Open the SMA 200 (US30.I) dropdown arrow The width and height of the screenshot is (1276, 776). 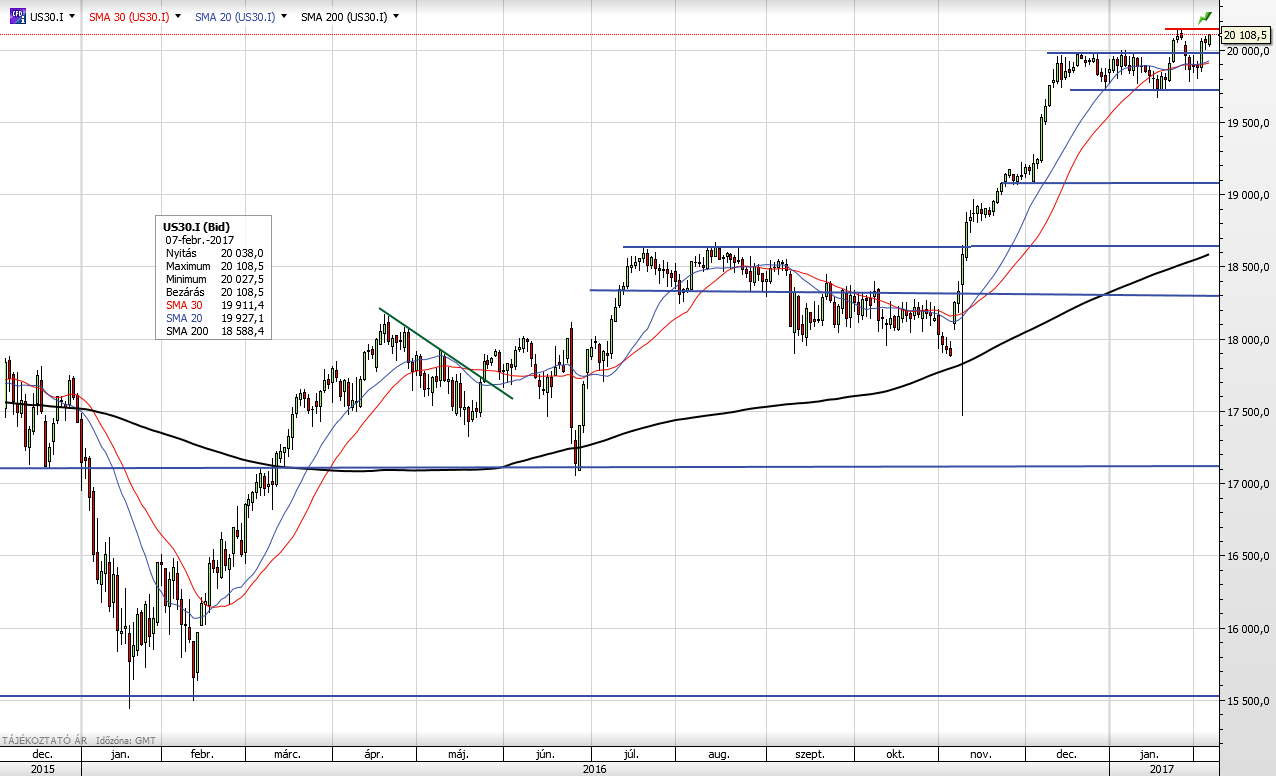396,17
